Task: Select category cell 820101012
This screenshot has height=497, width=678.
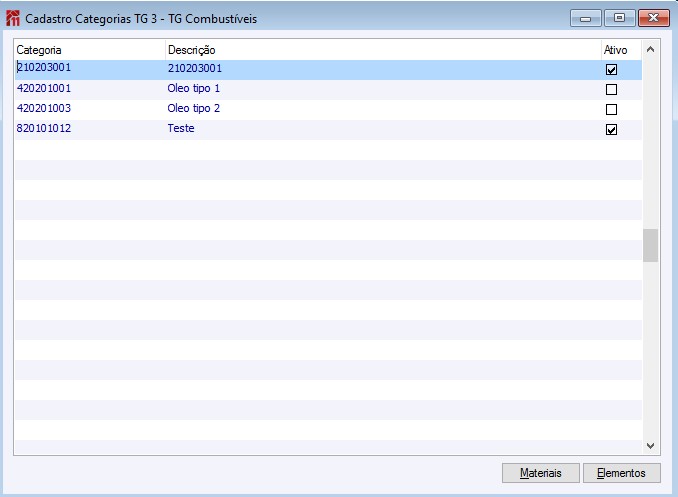Action: pos(90,129)
